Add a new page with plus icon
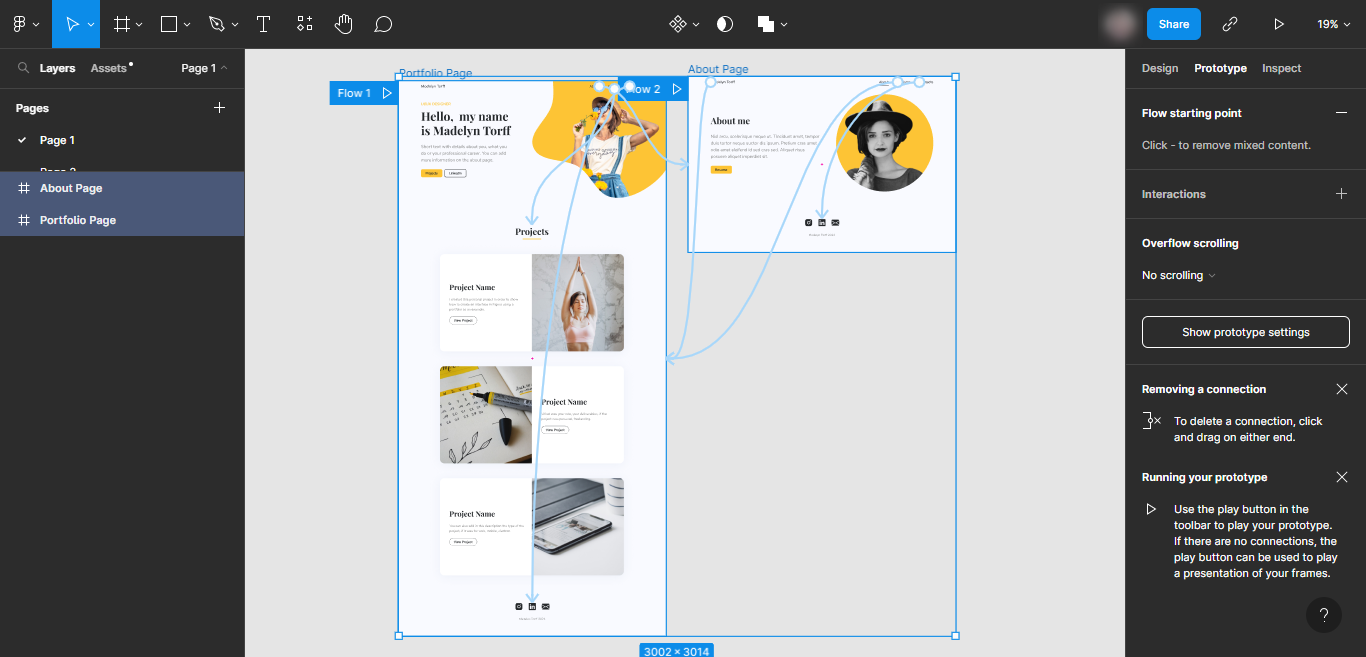1366x657 pixels. click(220, 108)
